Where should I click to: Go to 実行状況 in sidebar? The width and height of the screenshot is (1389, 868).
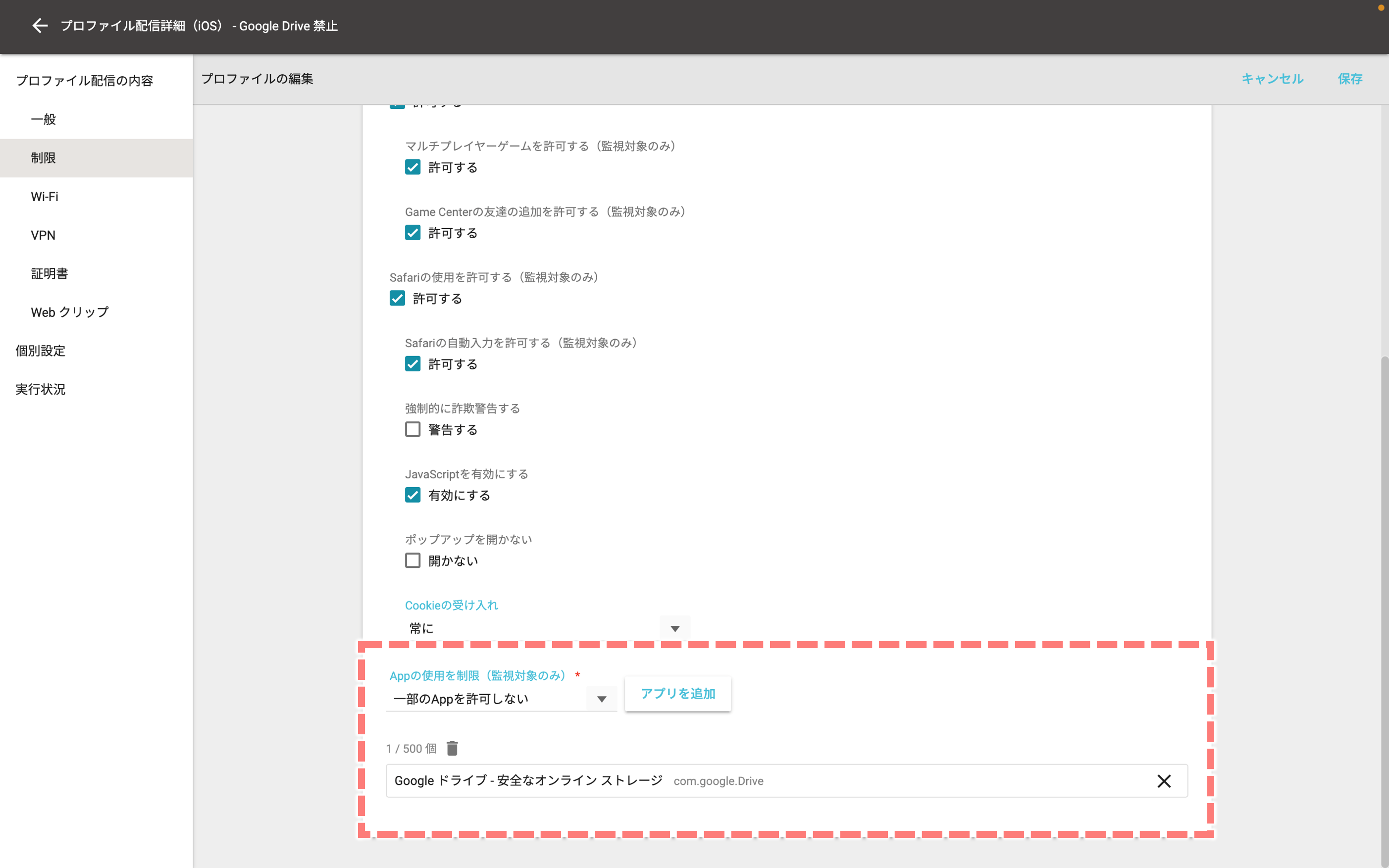[97, 389]
